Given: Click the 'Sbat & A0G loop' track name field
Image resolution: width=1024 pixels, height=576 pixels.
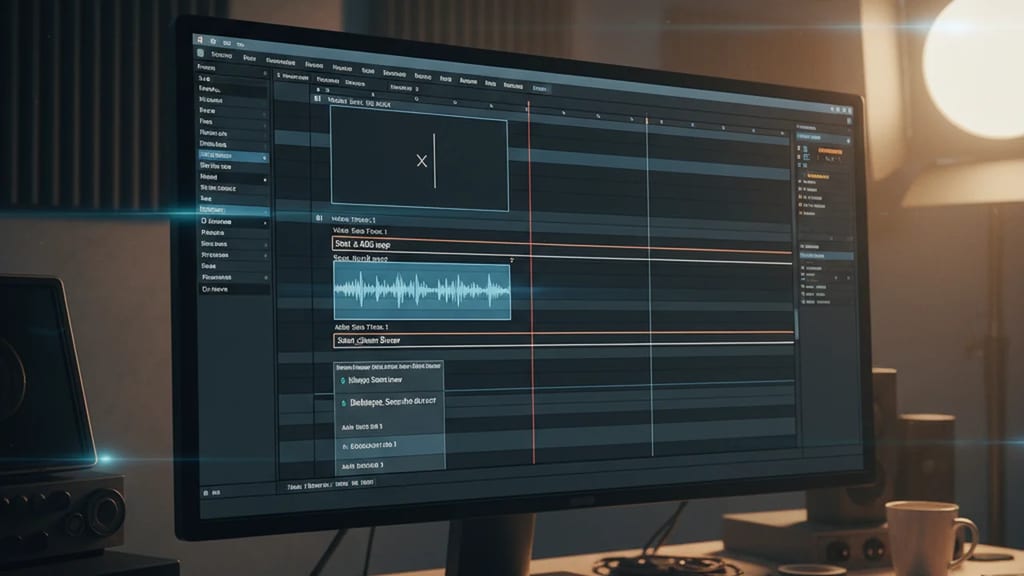Looking at the screenshot, I should [x=562, y=248].
